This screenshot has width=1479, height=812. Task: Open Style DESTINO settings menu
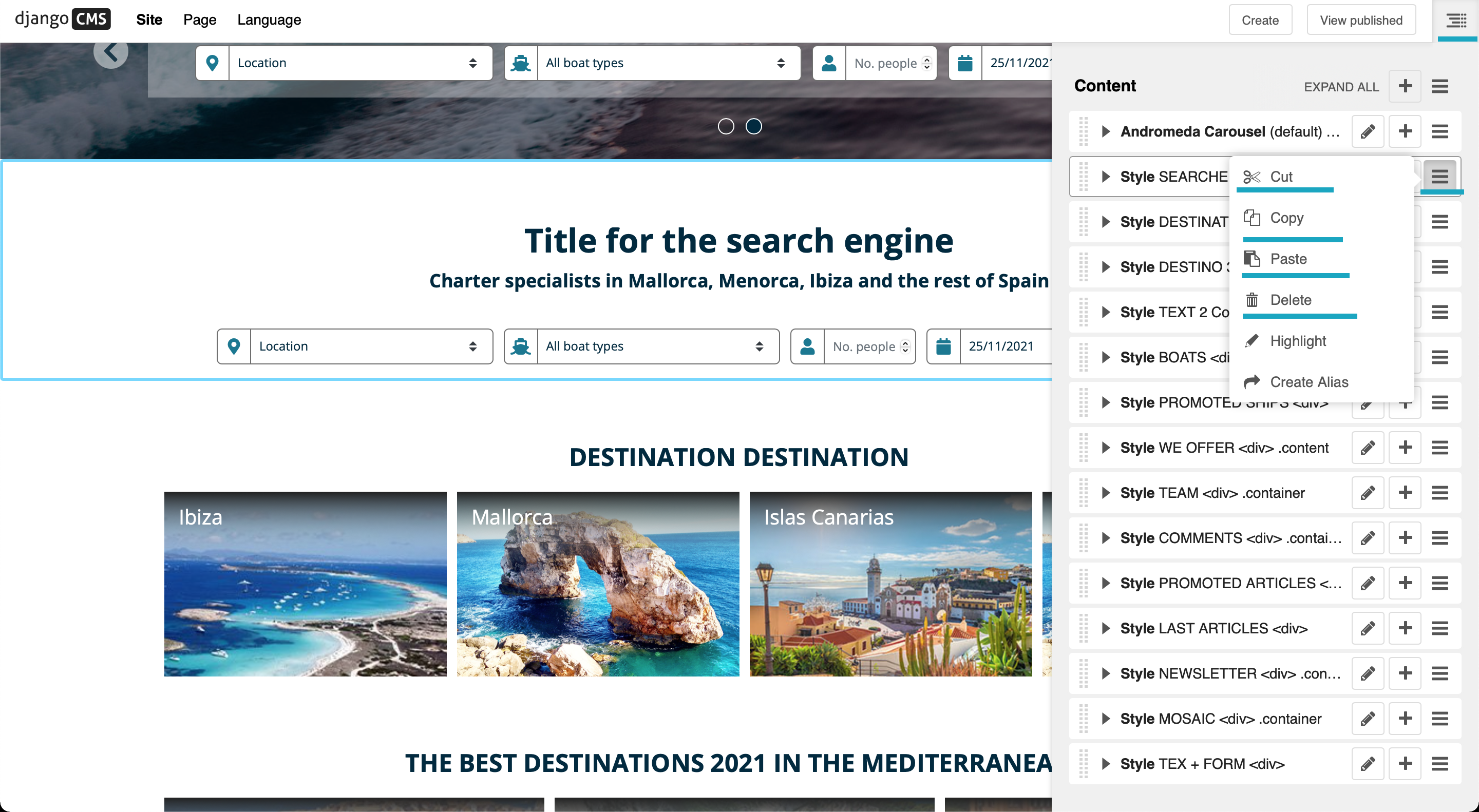(x=1439, y=267)
